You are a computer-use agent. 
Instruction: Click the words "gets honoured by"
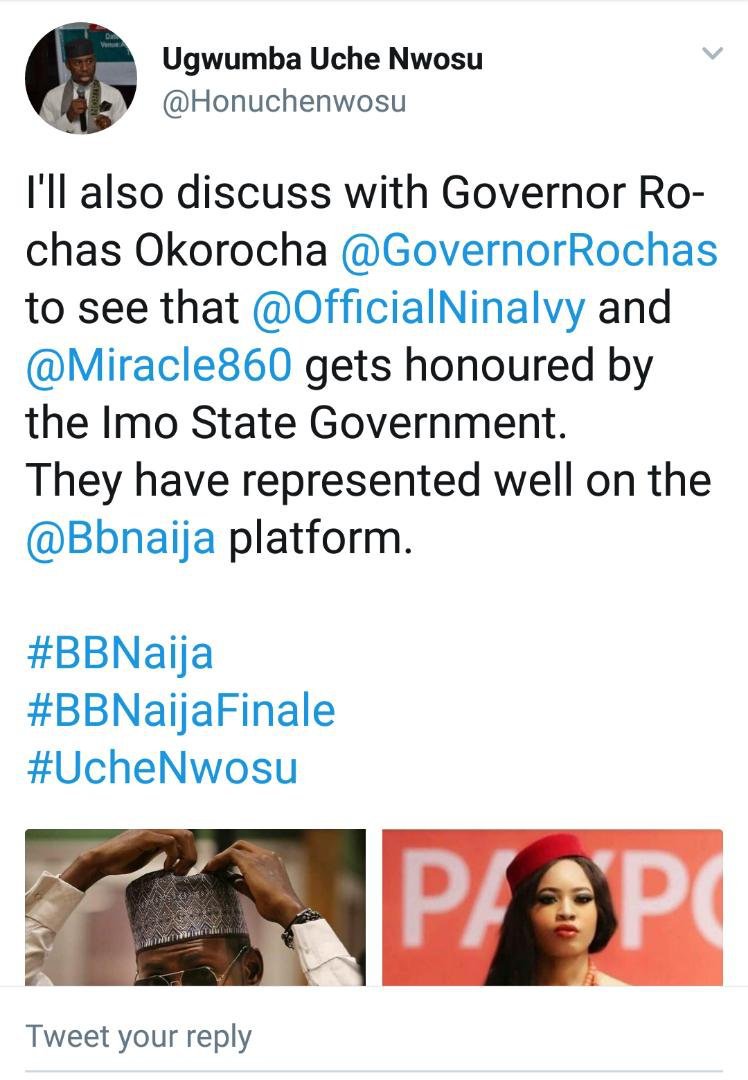[479, 367]
